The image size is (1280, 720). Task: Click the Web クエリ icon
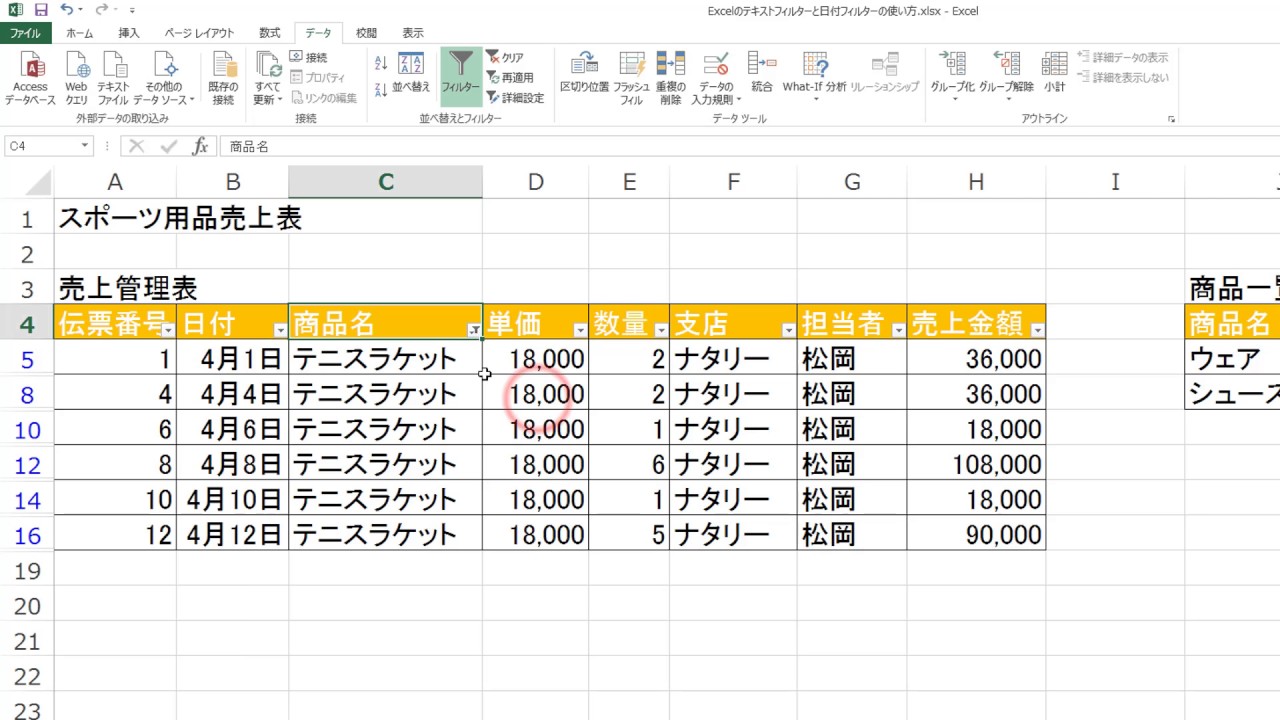tap(77, 79)
